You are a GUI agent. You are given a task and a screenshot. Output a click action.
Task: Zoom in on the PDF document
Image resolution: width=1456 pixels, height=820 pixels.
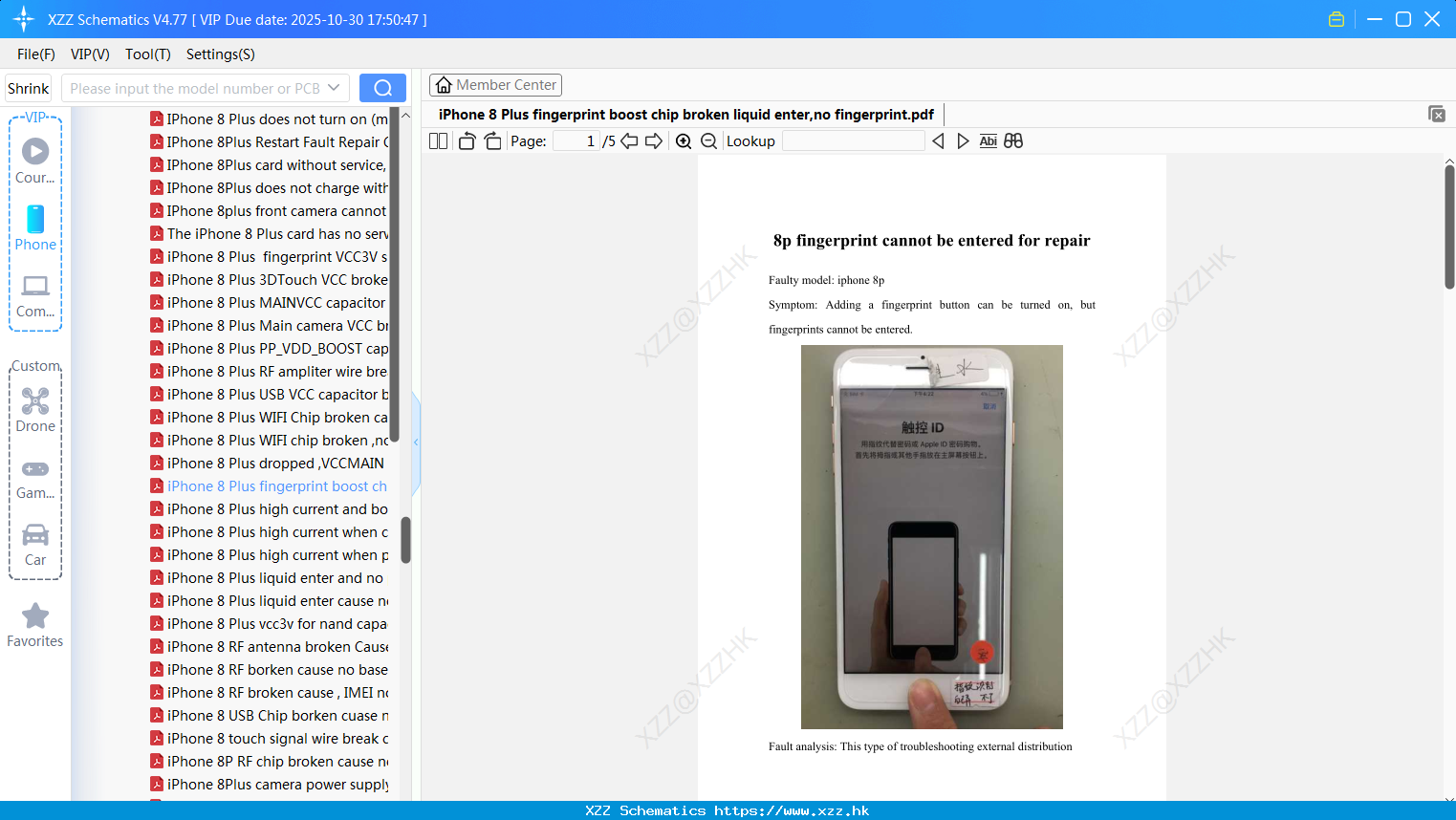tap(684, 140)
